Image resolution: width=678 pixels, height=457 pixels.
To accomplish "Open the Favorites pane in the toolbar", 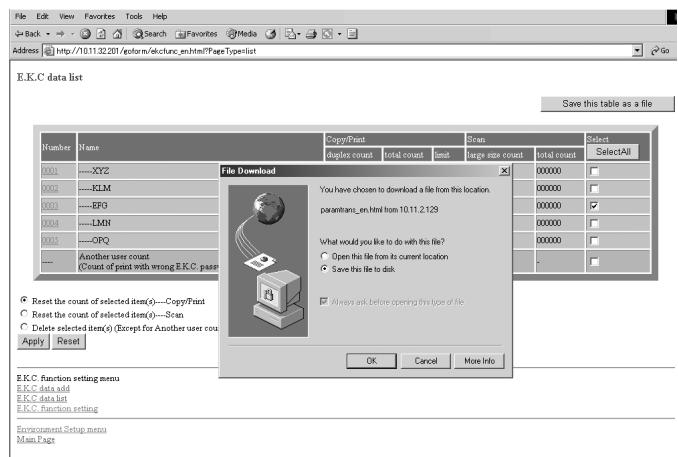I will pos(196,34).
